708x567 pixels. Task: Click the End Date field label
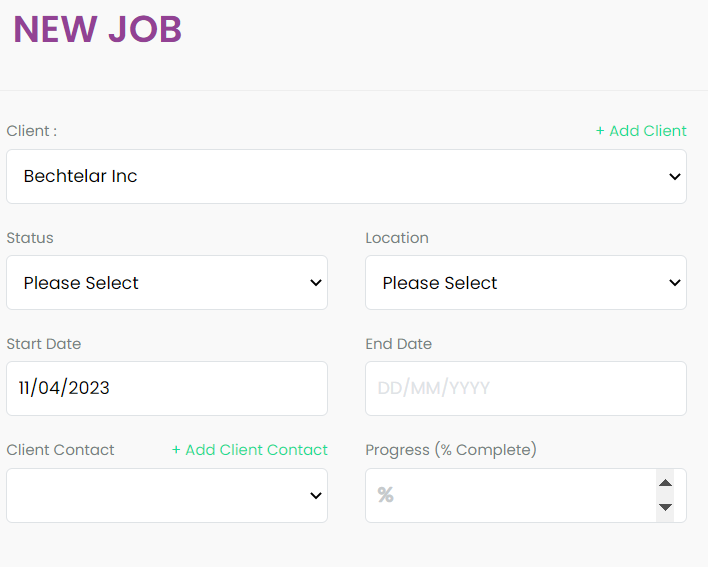(x=398, y=344)
